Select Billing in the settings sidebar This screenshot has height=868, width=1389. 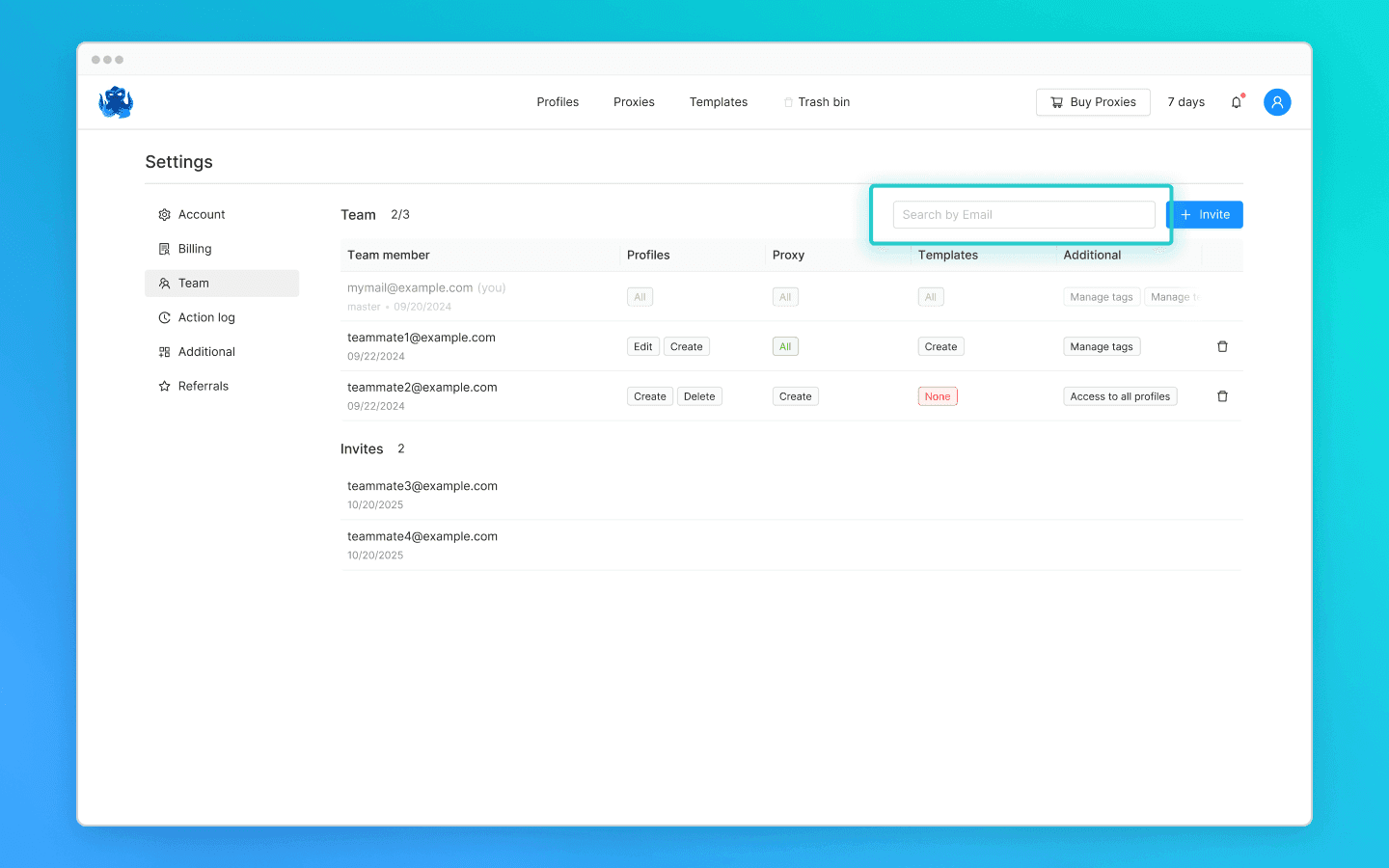coord(222,249)
